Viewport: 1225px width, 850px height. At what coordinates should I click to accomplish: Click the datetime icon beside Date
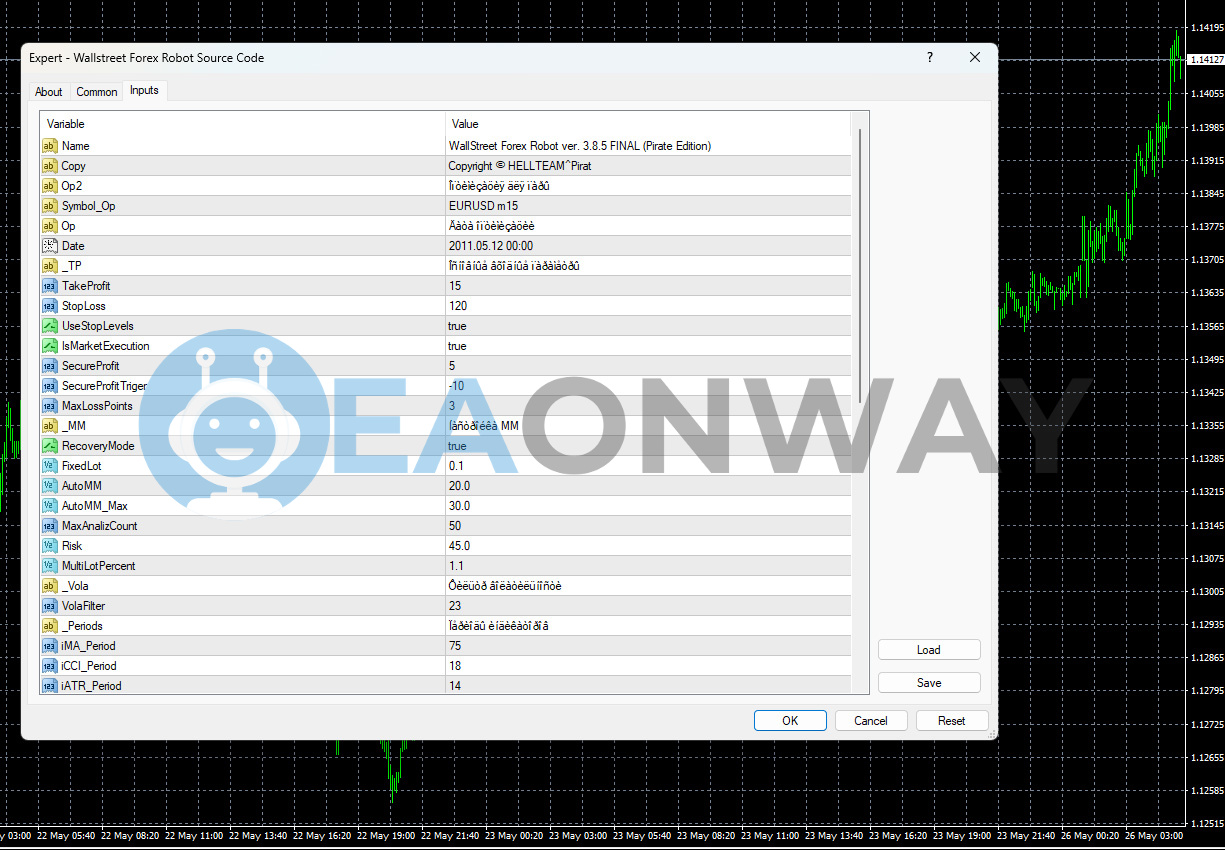pos(50,246)
